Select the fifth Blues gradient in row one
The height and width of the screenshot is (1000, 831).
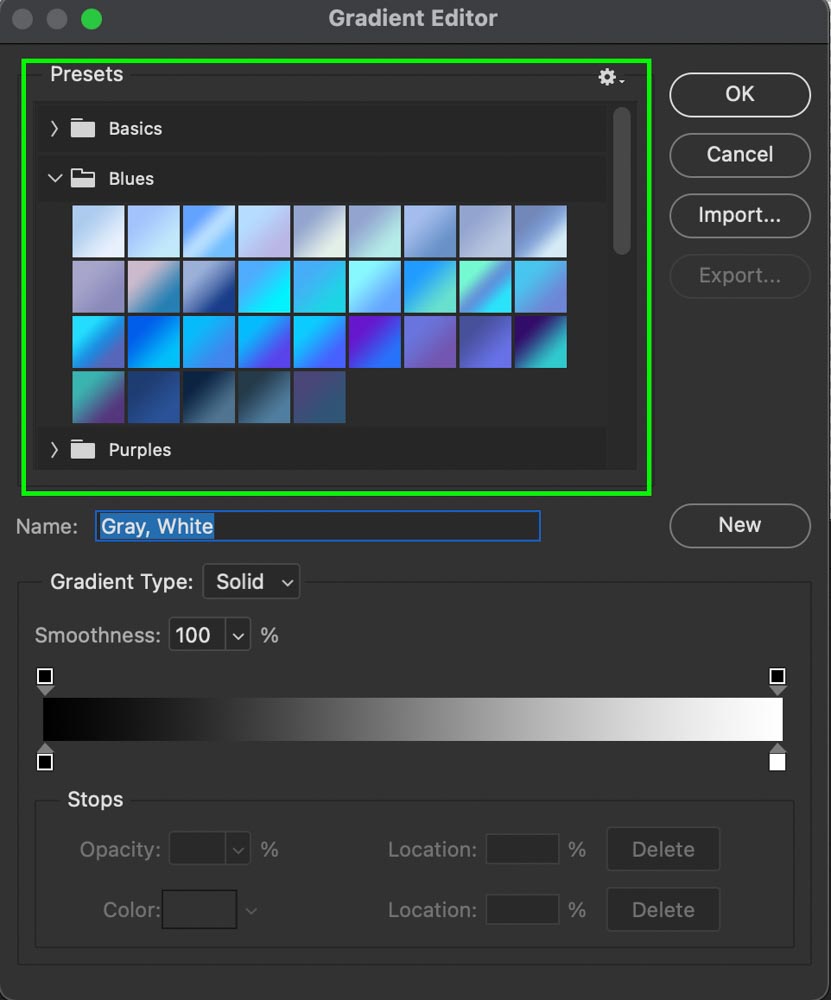point(320,232)
